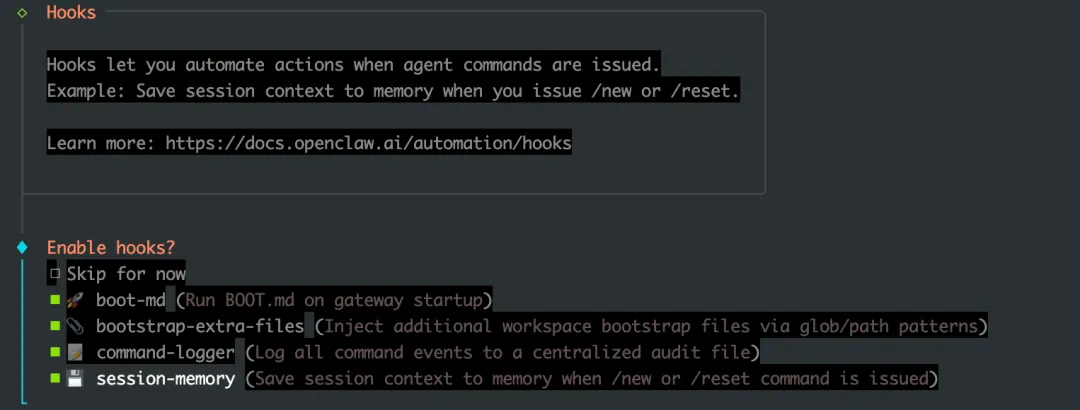Click the green diamond outline next to Hooks

pos(22,13)
